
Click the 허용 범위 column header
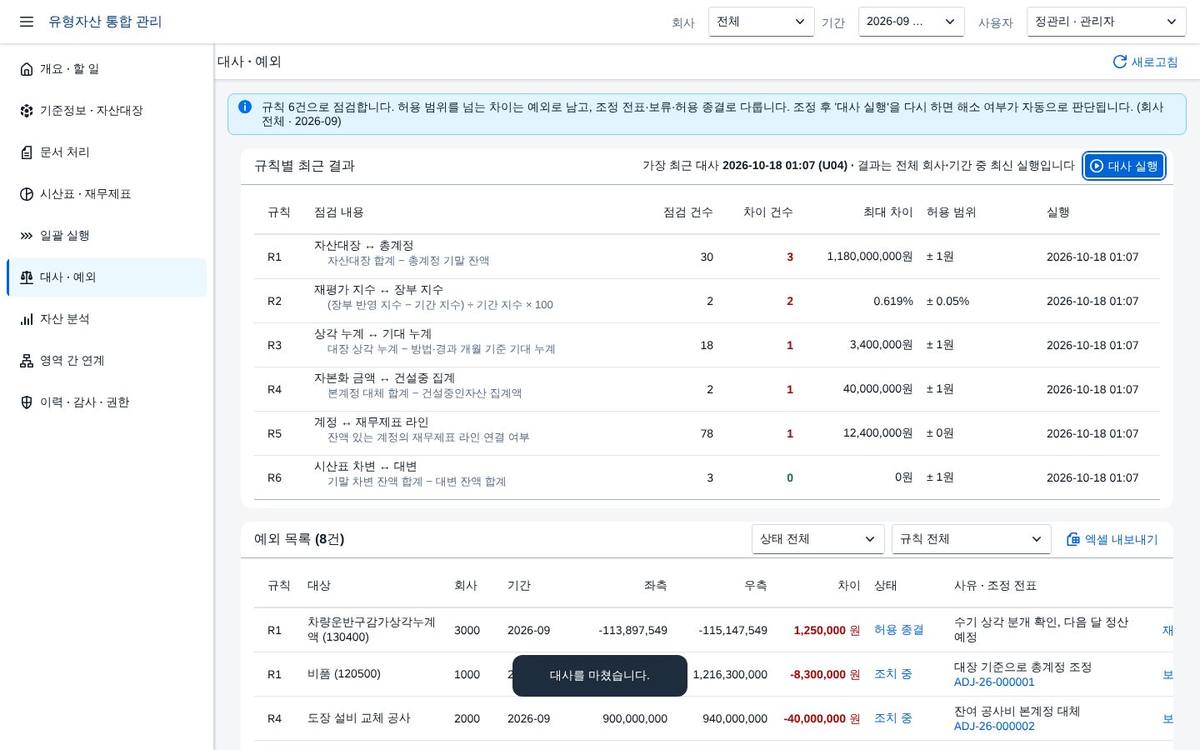951,212
